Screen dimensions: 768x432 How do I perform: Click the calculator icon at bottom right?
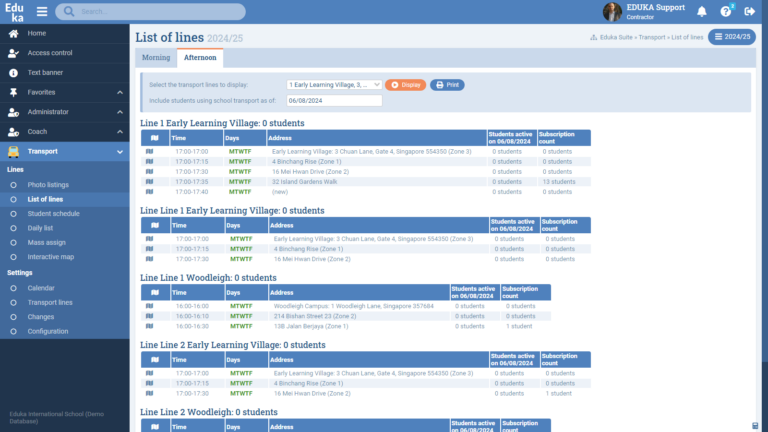pyautogui.click(x=755, y=424)
